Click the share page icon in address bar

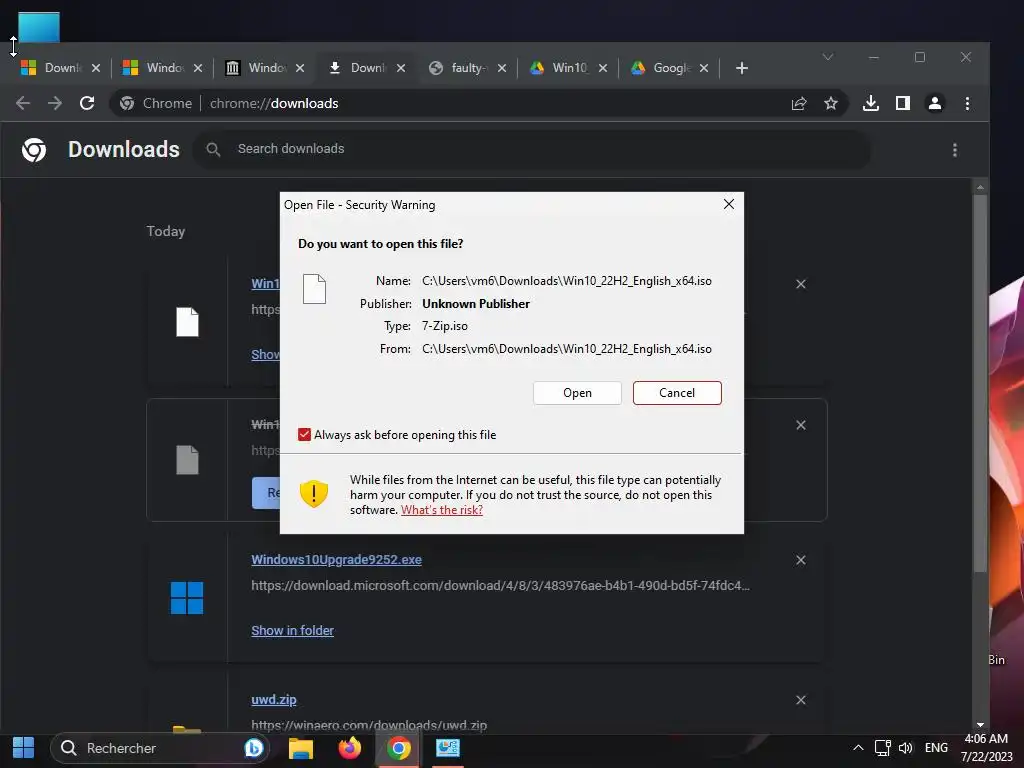pos(799,103)
